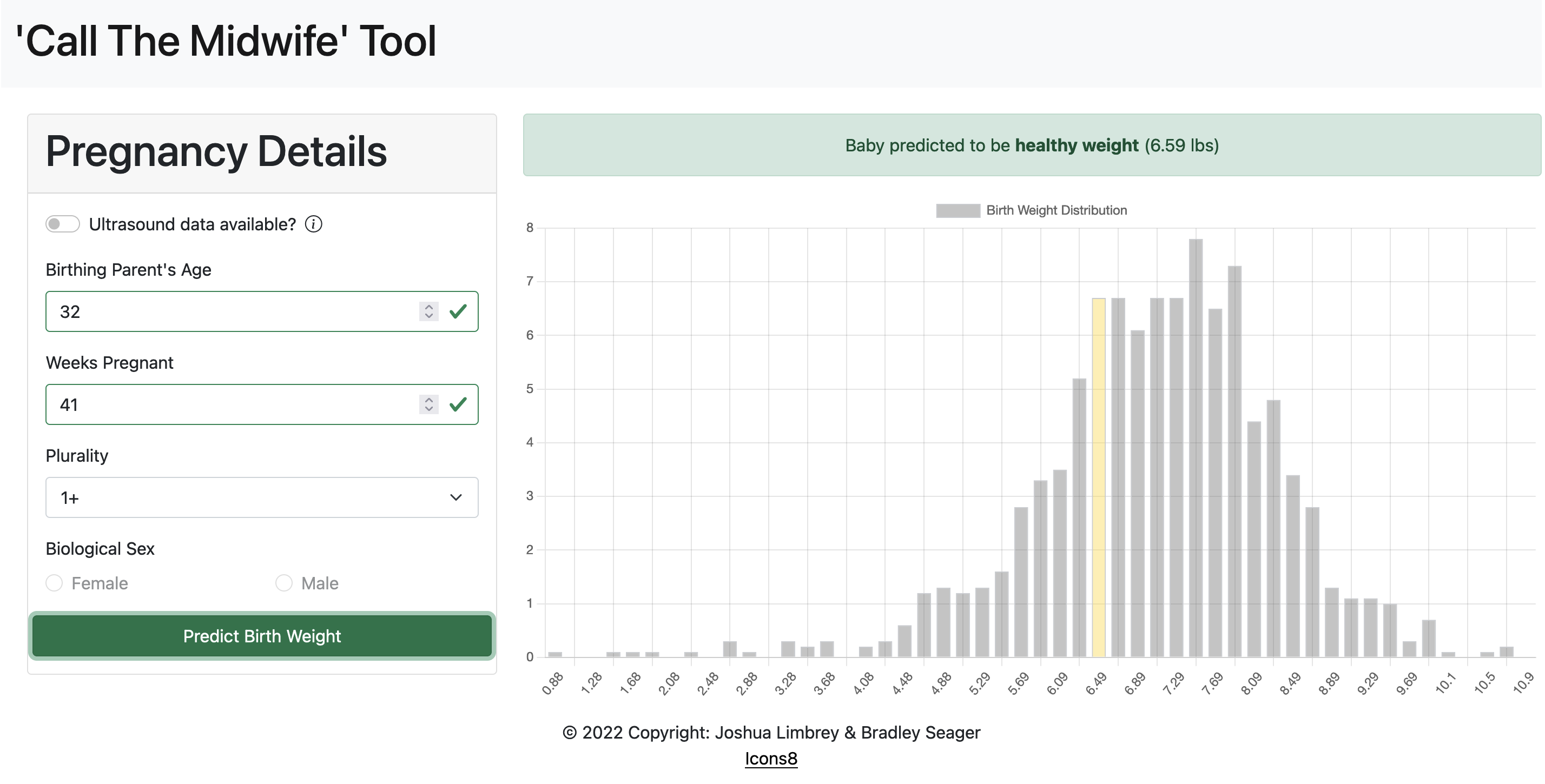Click the Birthing Parent's Age input field
Image resolution: width=1545 pixels, height=784 pixels.
pos(234,311)
